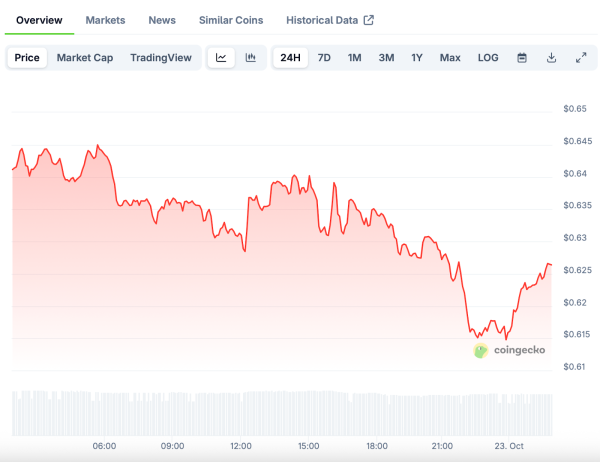Download the chart data
Screen dimensions: 600x462
[551, 58]
